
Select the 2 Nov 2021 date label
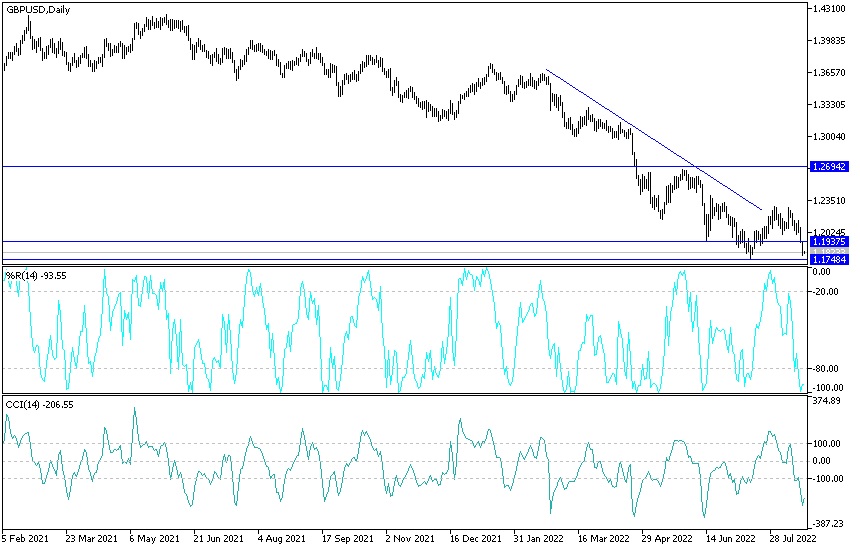tap(410, 538)
